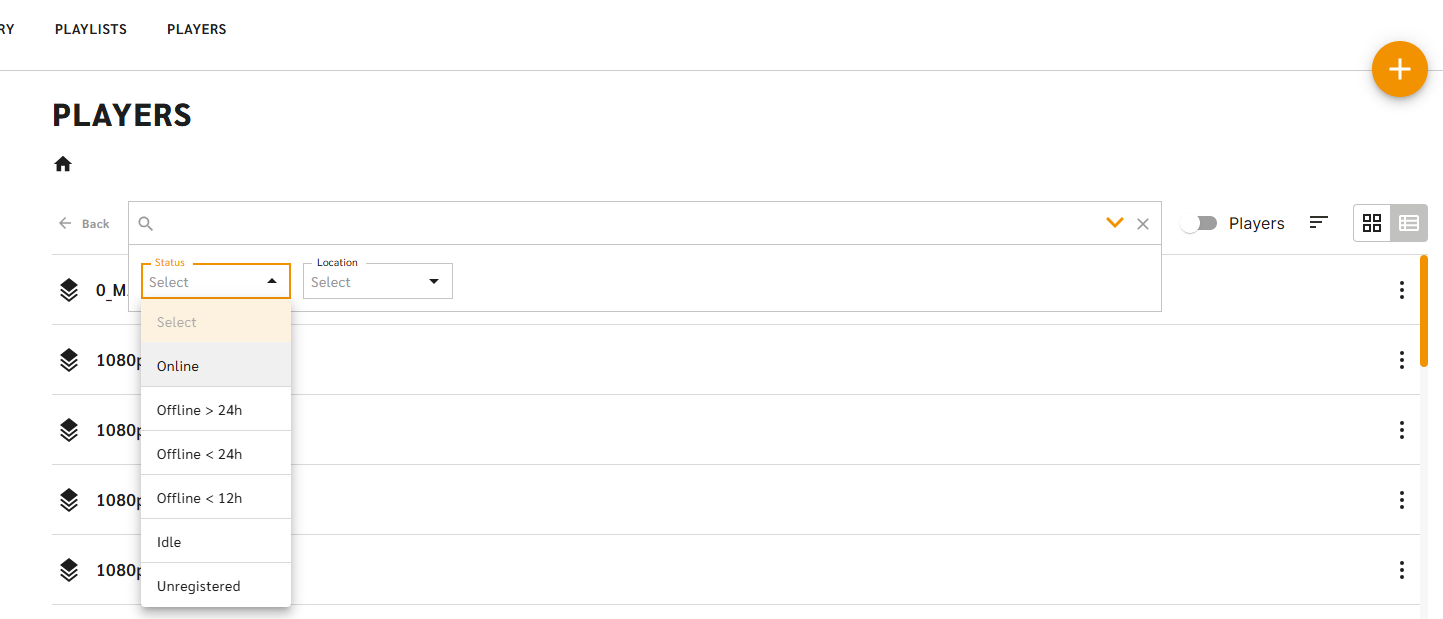
Task: Collapse the orange filter chevron
Action: (x=1115, y=223)
